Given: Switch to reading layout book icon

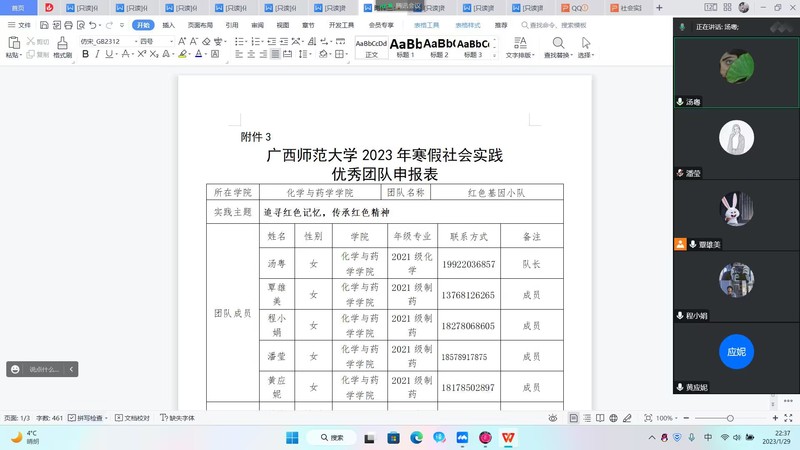Looking at the screenshot, I should 600,418.
